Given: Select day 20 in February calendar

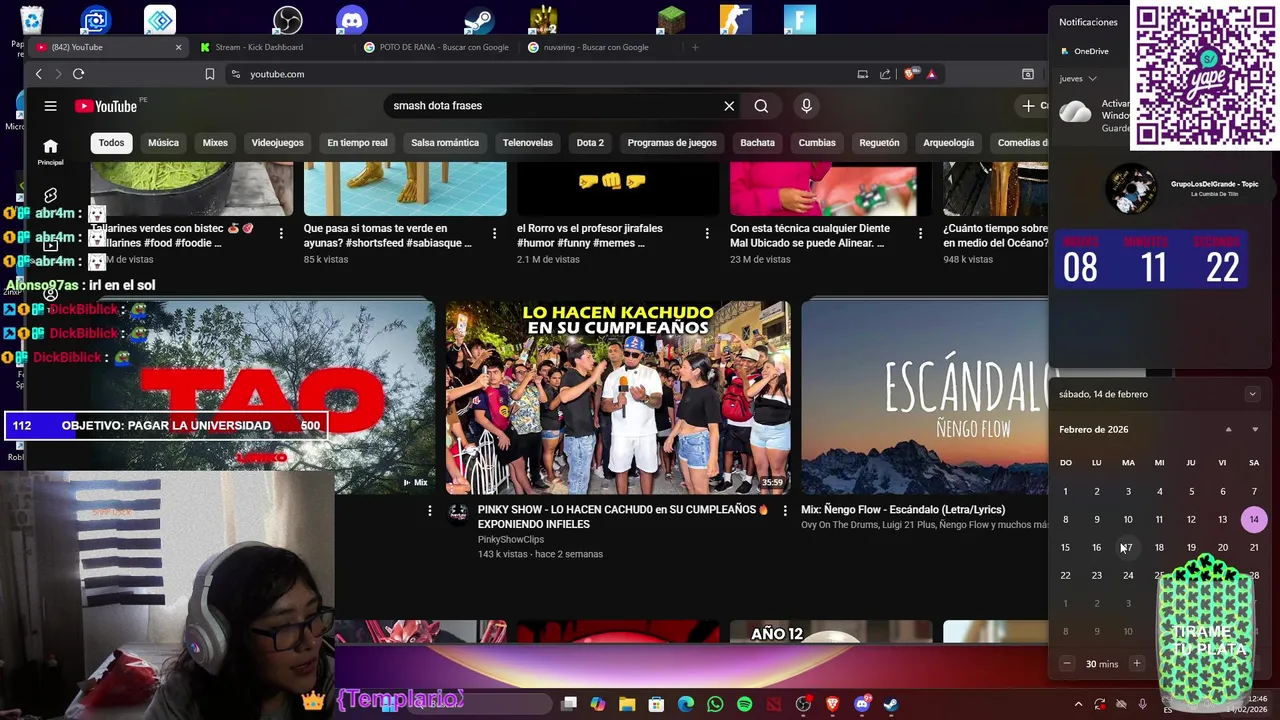Looking at the screenshot, I should [1222, 547].
